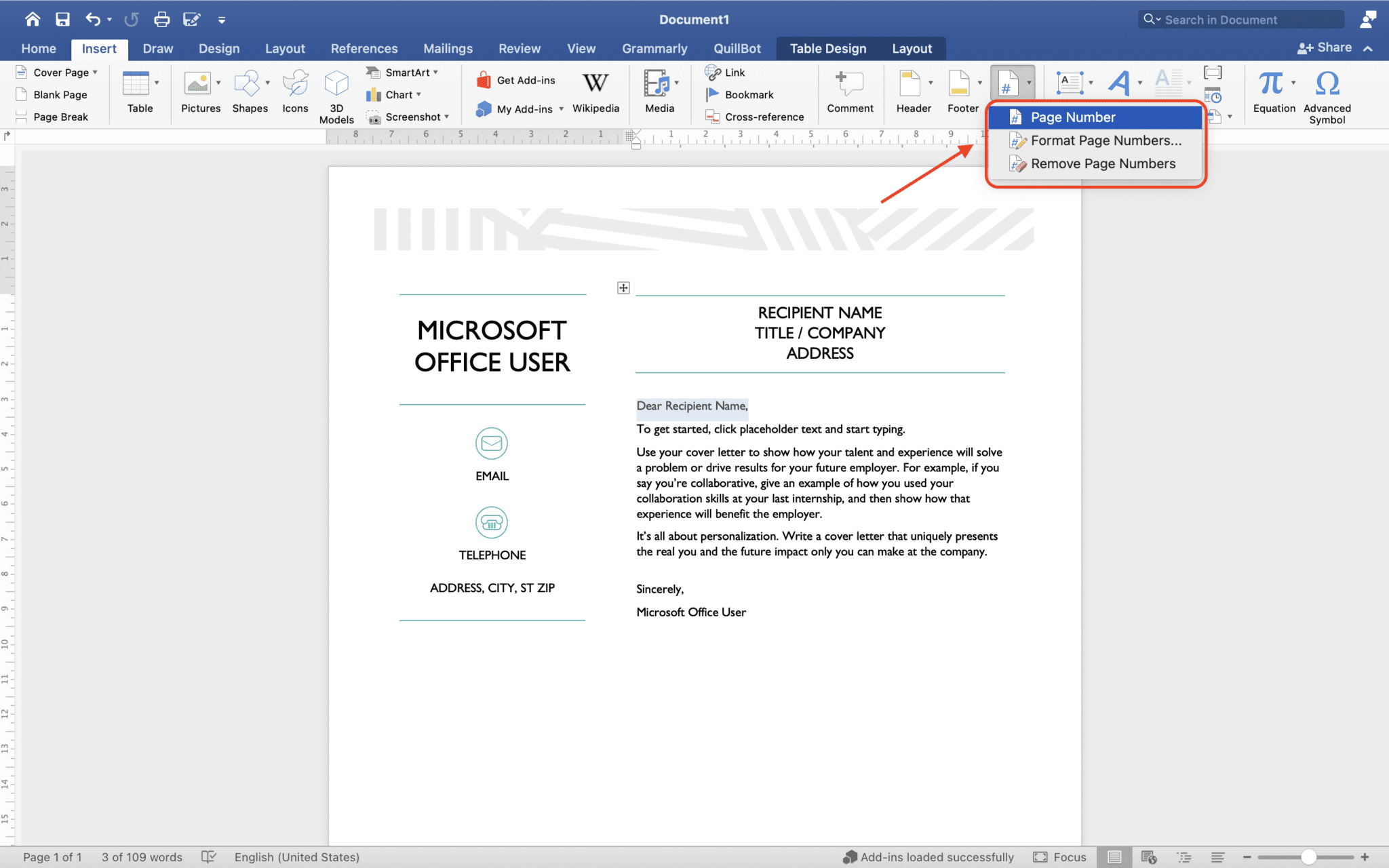Open the Header dropdown arrow

[x=931, y=83]
